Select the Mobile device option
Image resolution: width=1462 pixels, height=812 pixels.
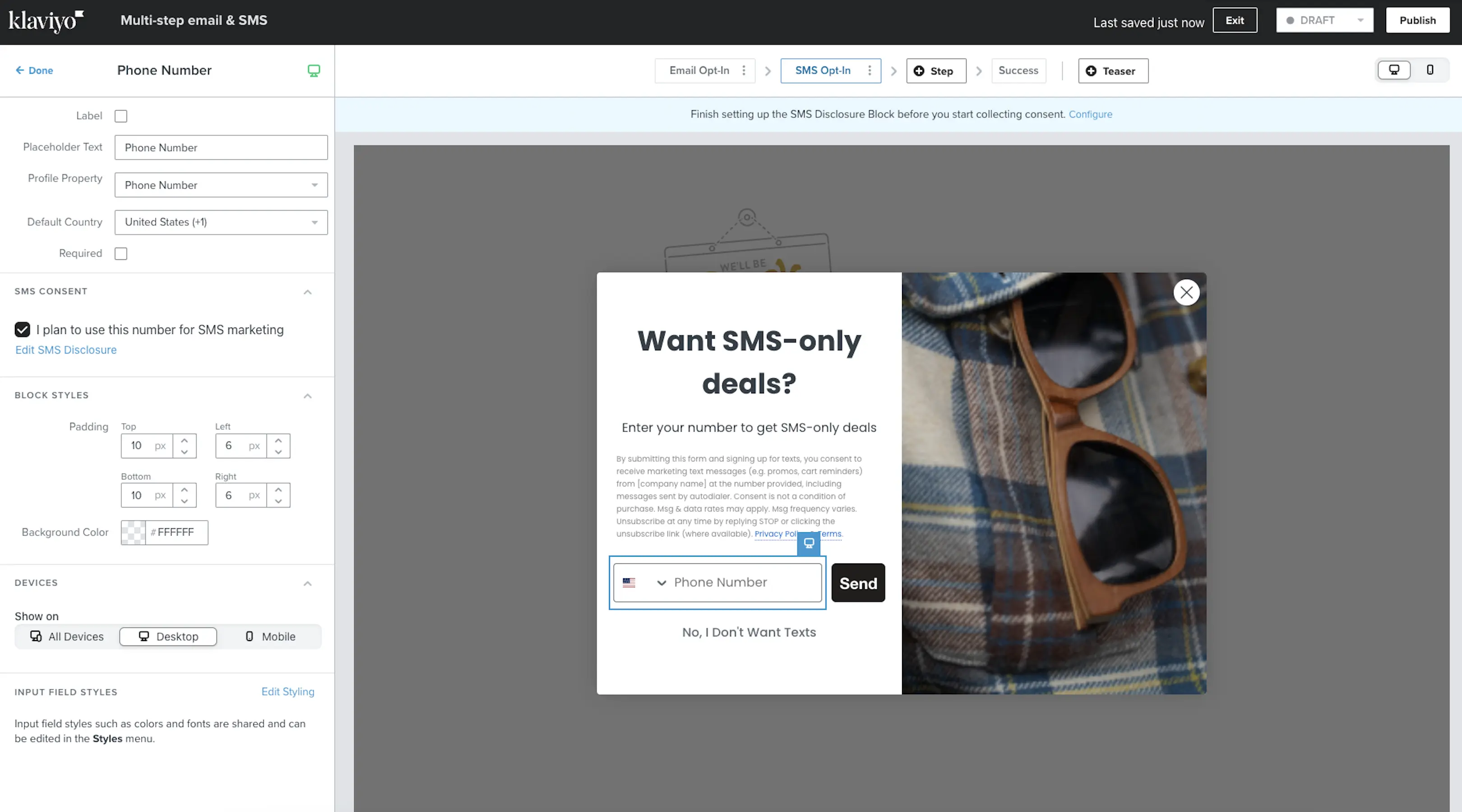[x=270, y=637]
